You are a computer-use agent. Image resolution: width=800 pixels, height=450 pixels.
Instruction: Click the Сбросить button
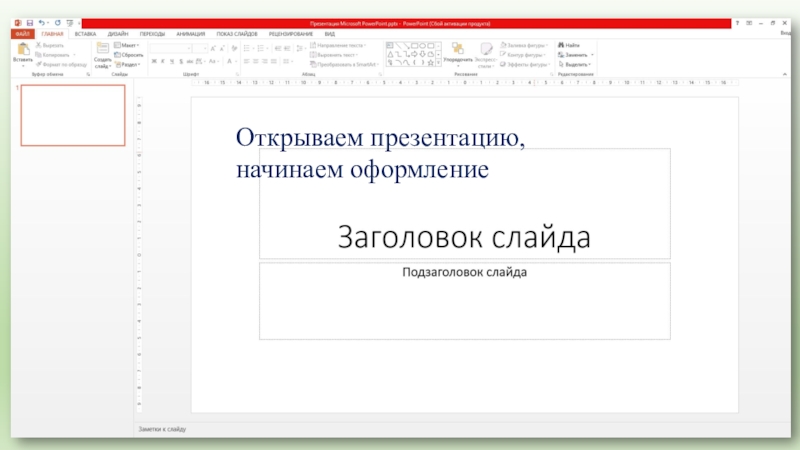click(129, 55)
